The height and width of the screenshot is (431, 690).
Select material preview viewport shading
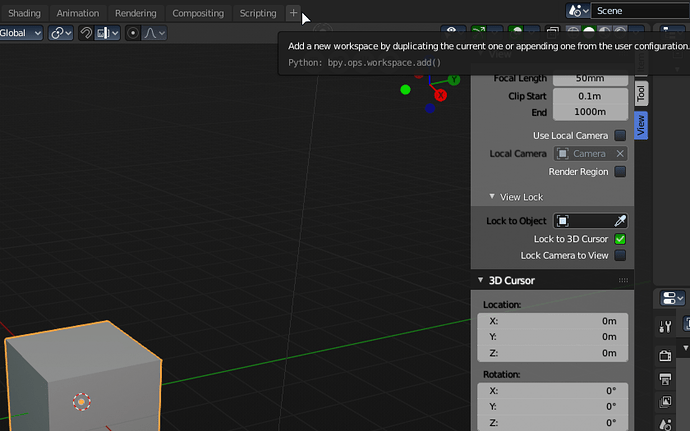(x=605, y=32)
